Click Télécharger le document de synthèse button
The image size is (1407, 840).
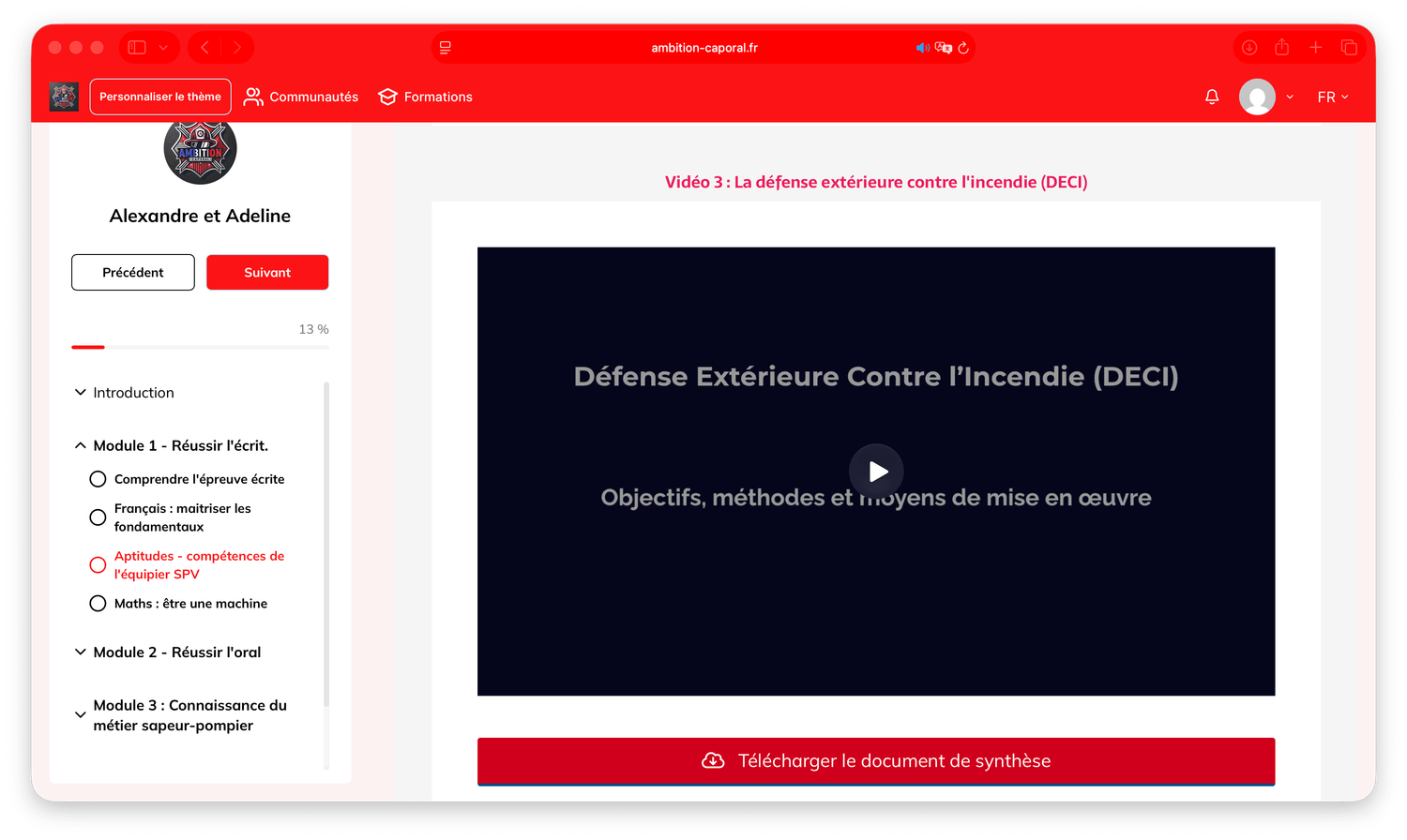click(x=876, y=761)
